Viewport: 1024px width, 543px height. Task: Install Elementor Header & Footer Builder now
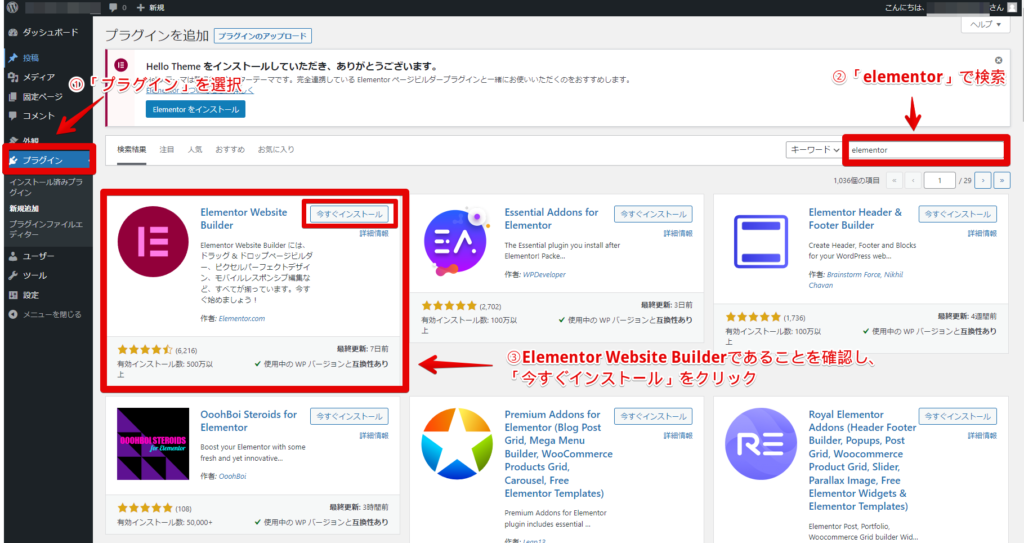pos(957,214)
